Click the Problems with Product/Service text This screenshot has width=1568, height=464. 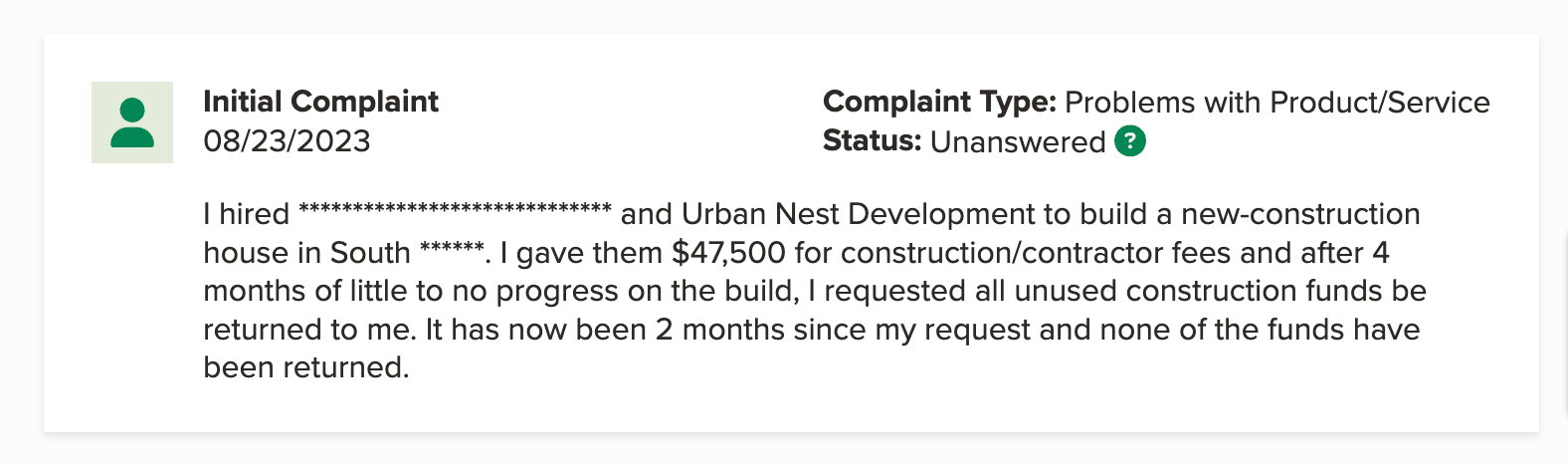(1276, 103)
